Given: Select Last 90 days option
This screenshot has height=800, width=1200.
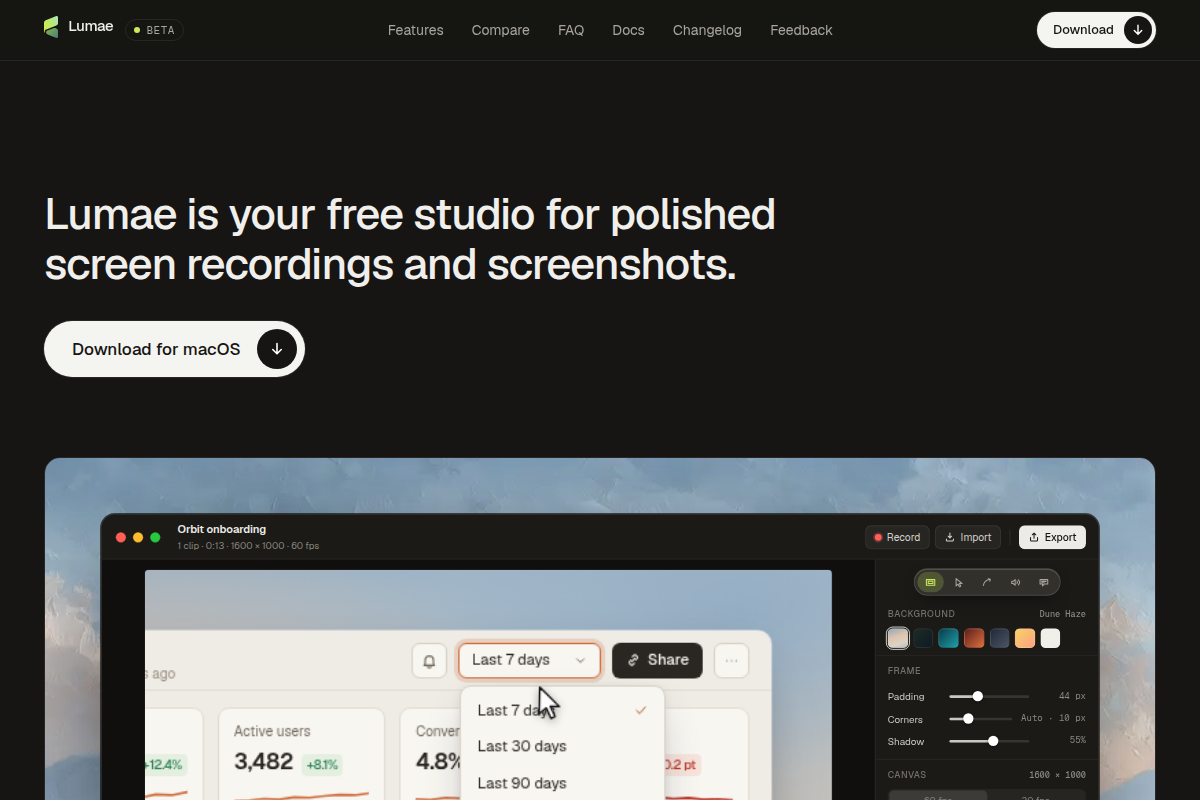Looking at the screenshot, I should point(562,783).
